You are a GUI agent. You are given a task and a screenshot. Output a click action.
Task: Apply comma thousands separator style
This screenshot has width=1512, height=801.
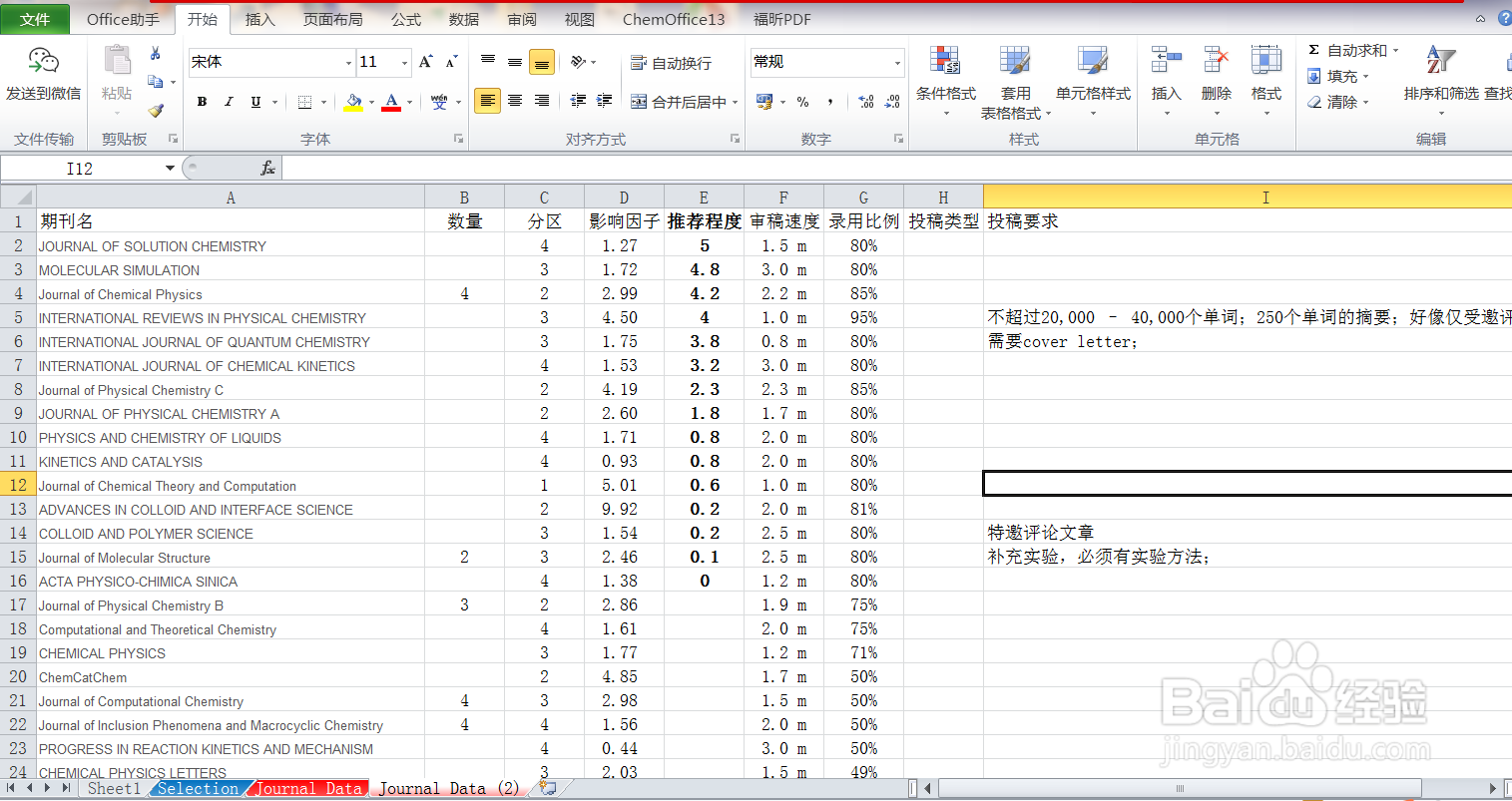click(x=830, y=102)
